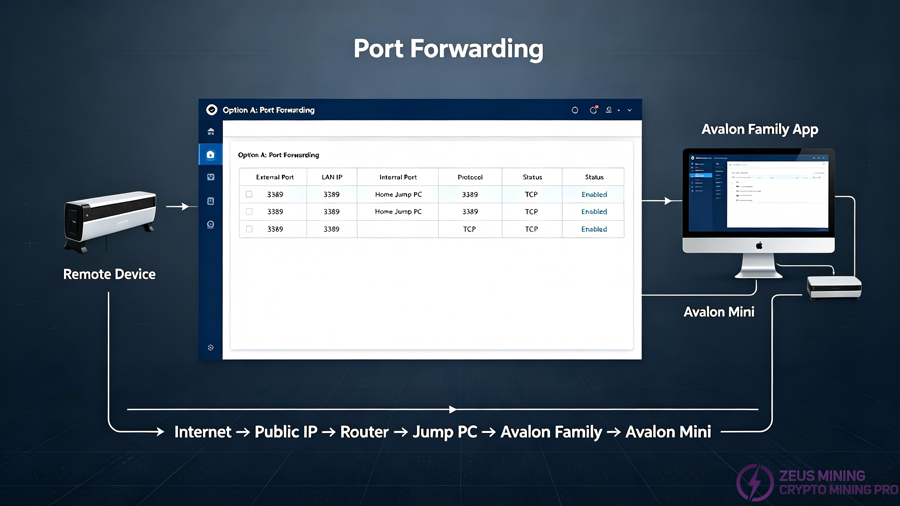Screen dimensions: 900x506
Task: Click the LAN IP column header
Action: tap(332, 177)
